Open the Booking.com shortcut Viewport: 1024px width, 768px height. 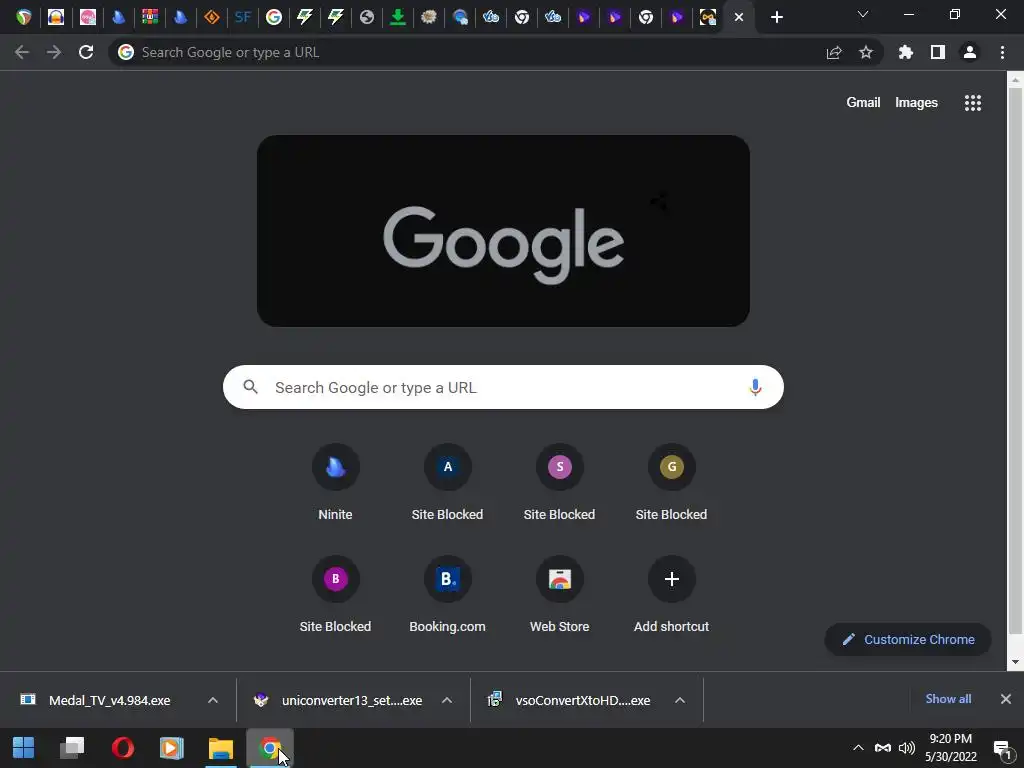click(x=447, y=594)
